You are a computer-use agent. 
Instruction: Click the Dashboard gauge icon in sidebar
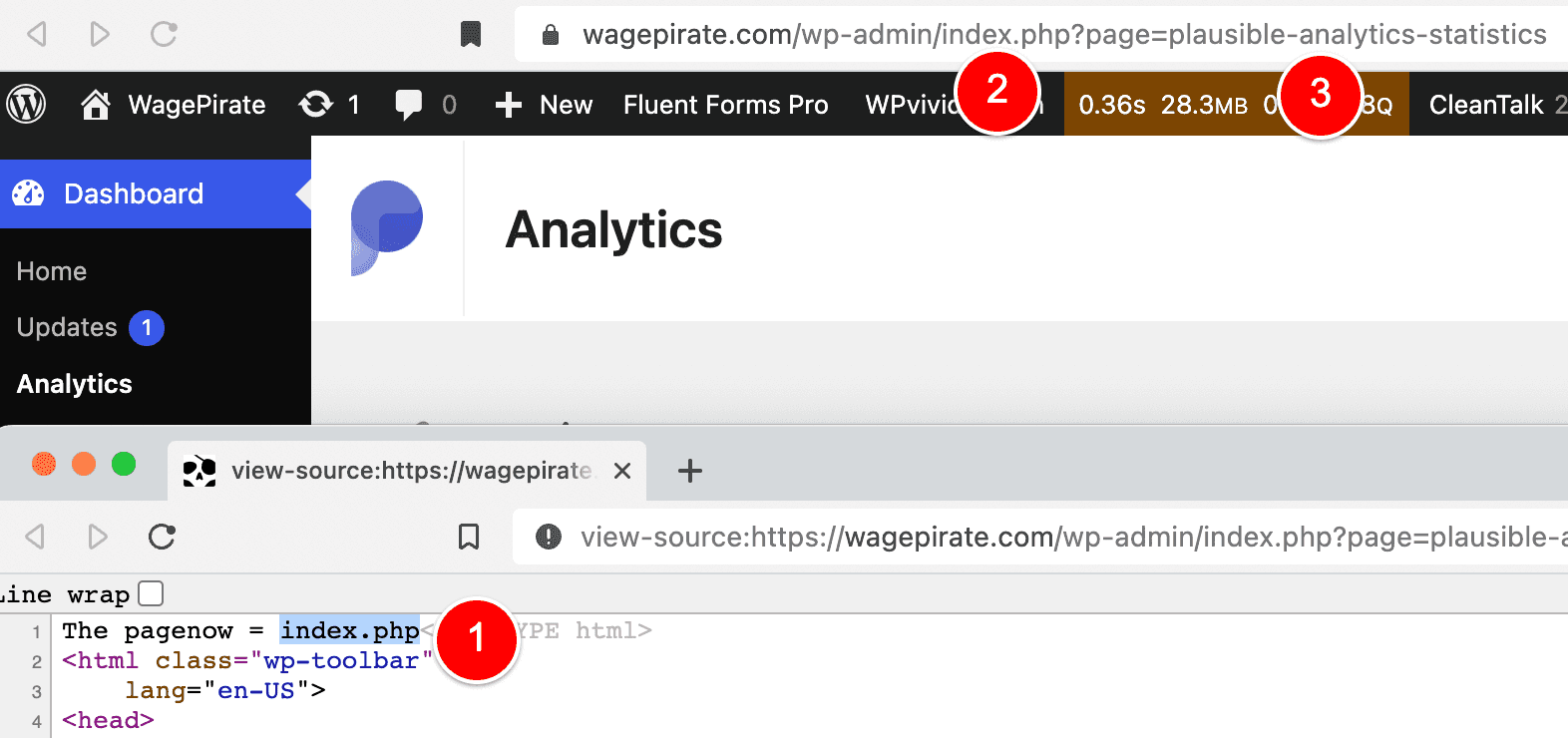29,193
